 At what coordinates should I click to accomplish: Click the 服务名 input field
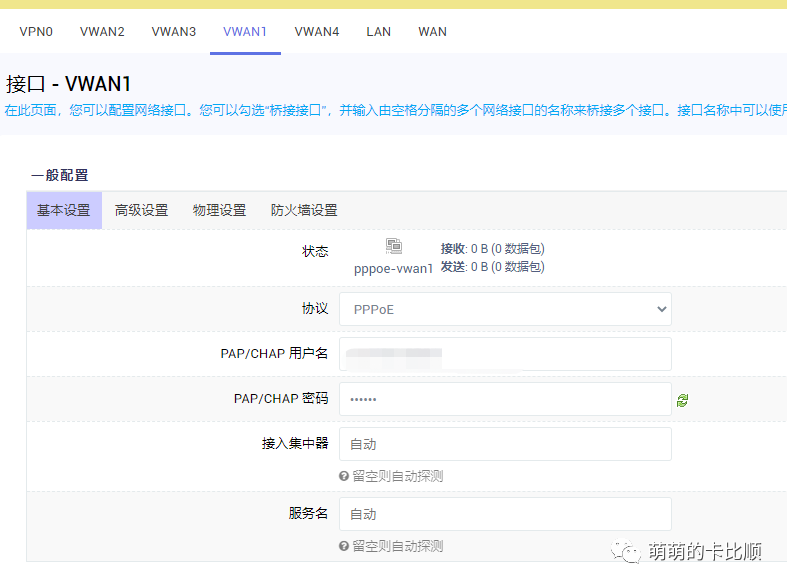click(505, 514)
